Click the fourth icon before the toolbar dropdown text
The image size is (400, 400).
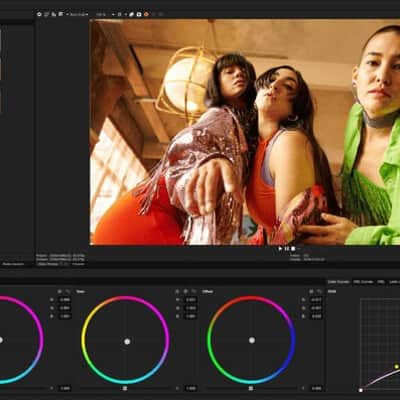pyautogui.click(x=61, y=14)
